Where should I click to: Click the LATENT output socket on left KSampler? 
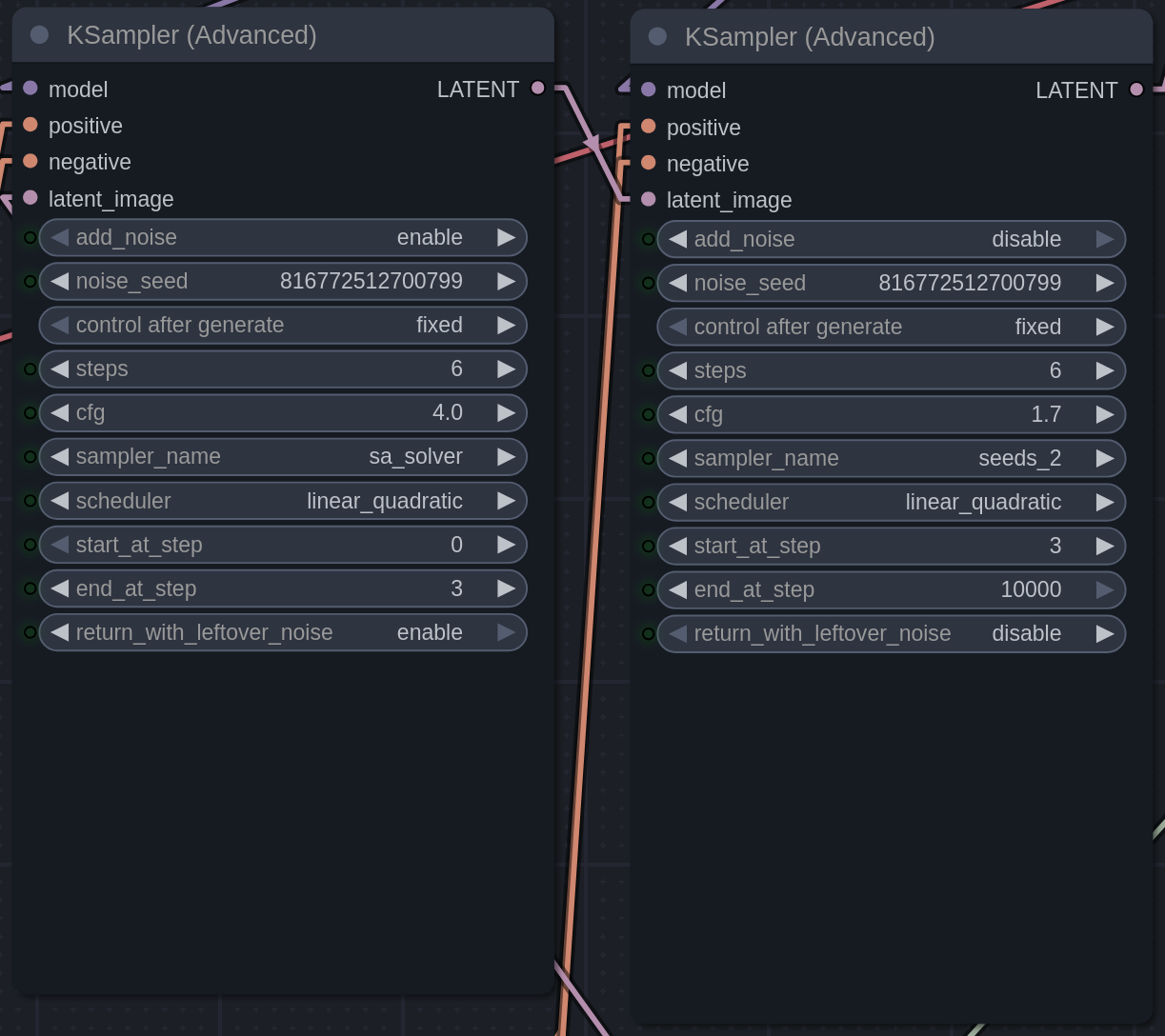click(538, 88)
